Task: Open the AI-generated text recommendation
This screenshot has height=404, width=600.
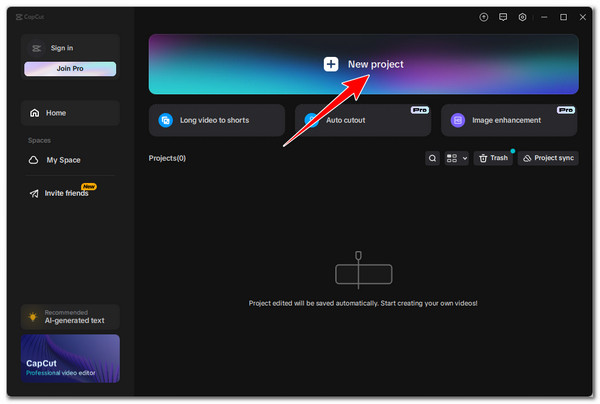Action: (x=70, y=317)
